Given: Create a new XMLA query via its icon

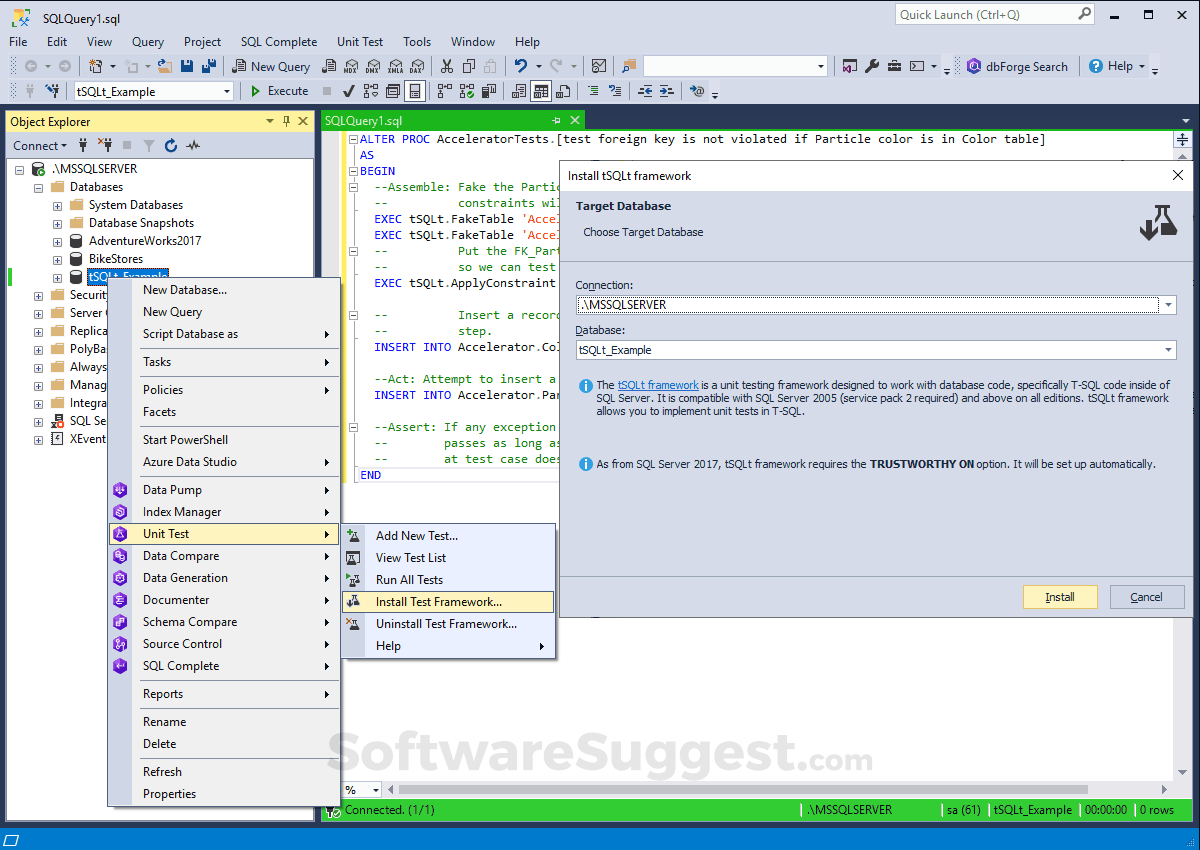Looking at the screenshot, I should (x=395, y=66).
